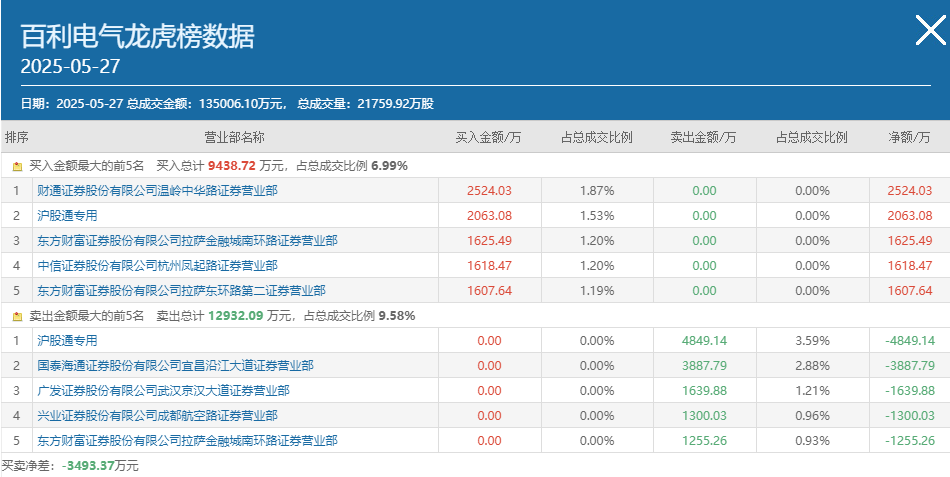Open sell-side row 5 拉萨金融城南环路 link
This screenshot has width=950, height=477.
point(187,441)
